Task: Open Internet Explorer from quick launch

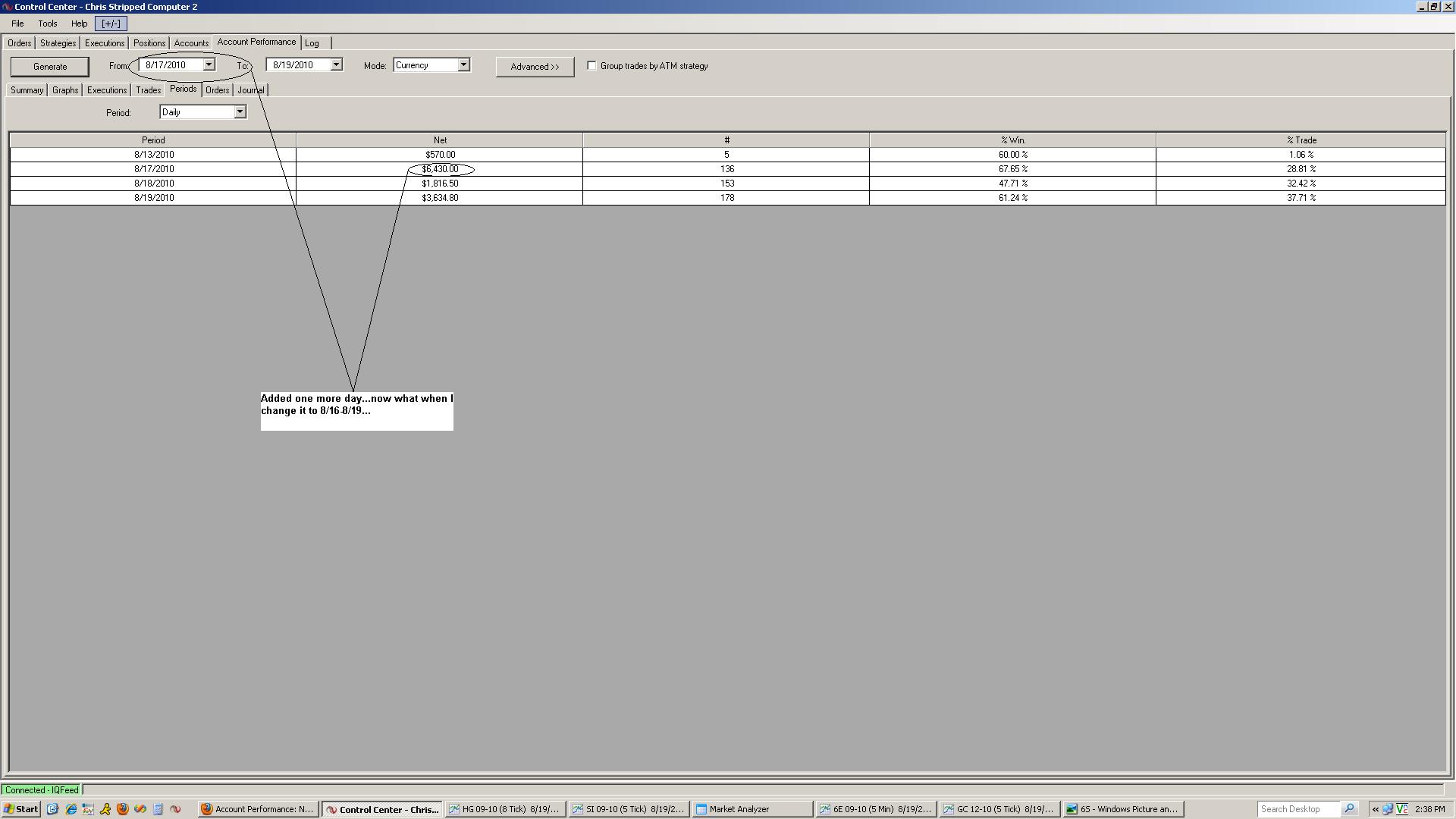Action: [71, 809]
